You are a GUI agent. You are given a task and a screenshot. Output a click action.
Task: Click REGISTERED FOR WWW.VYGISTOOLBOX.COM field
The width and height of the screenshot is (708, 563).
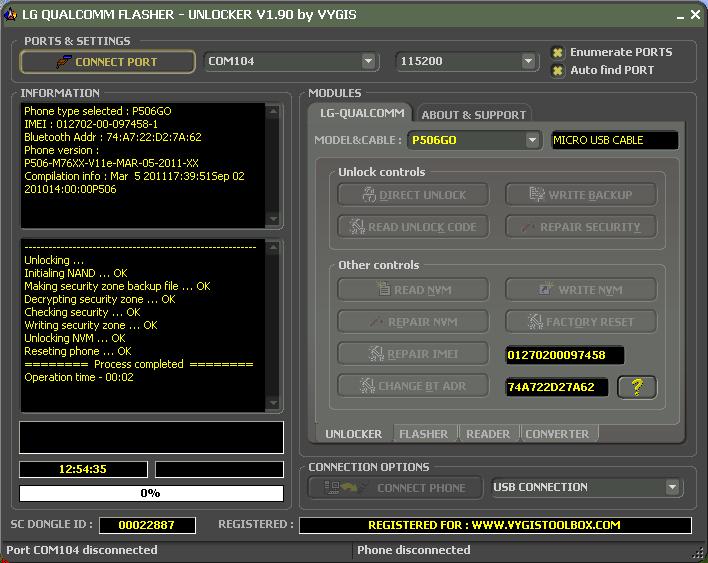(x=495, y=525)
